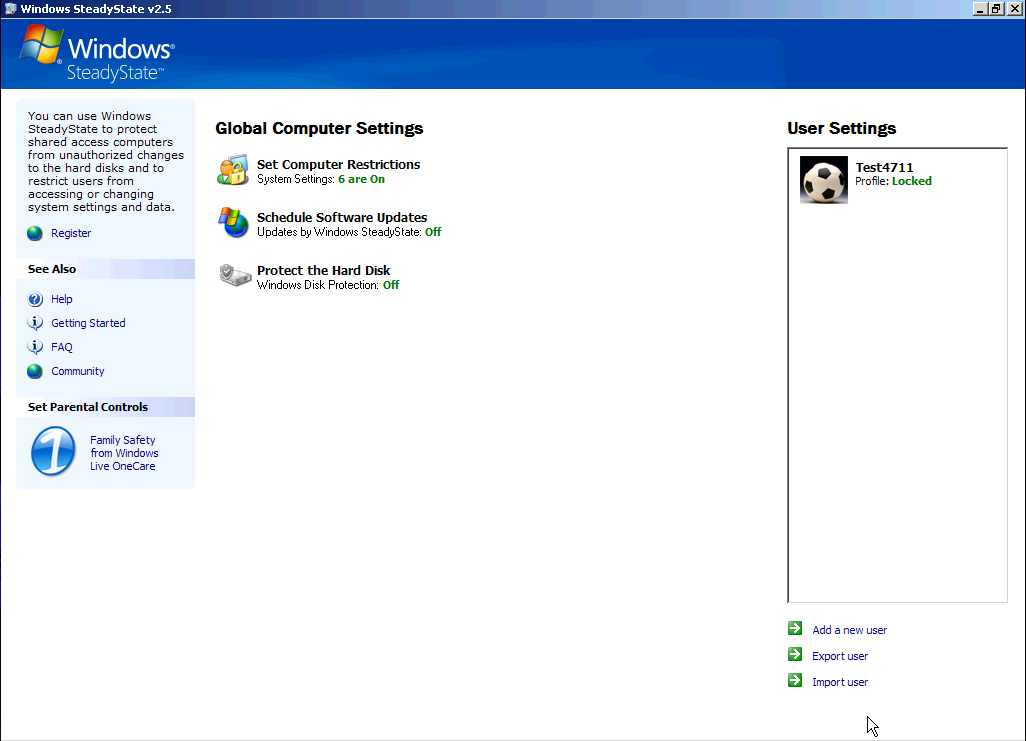Close the Windows SteadyState window
The width and height of the screenshot is (1026, 741).
coord(1014,9)
